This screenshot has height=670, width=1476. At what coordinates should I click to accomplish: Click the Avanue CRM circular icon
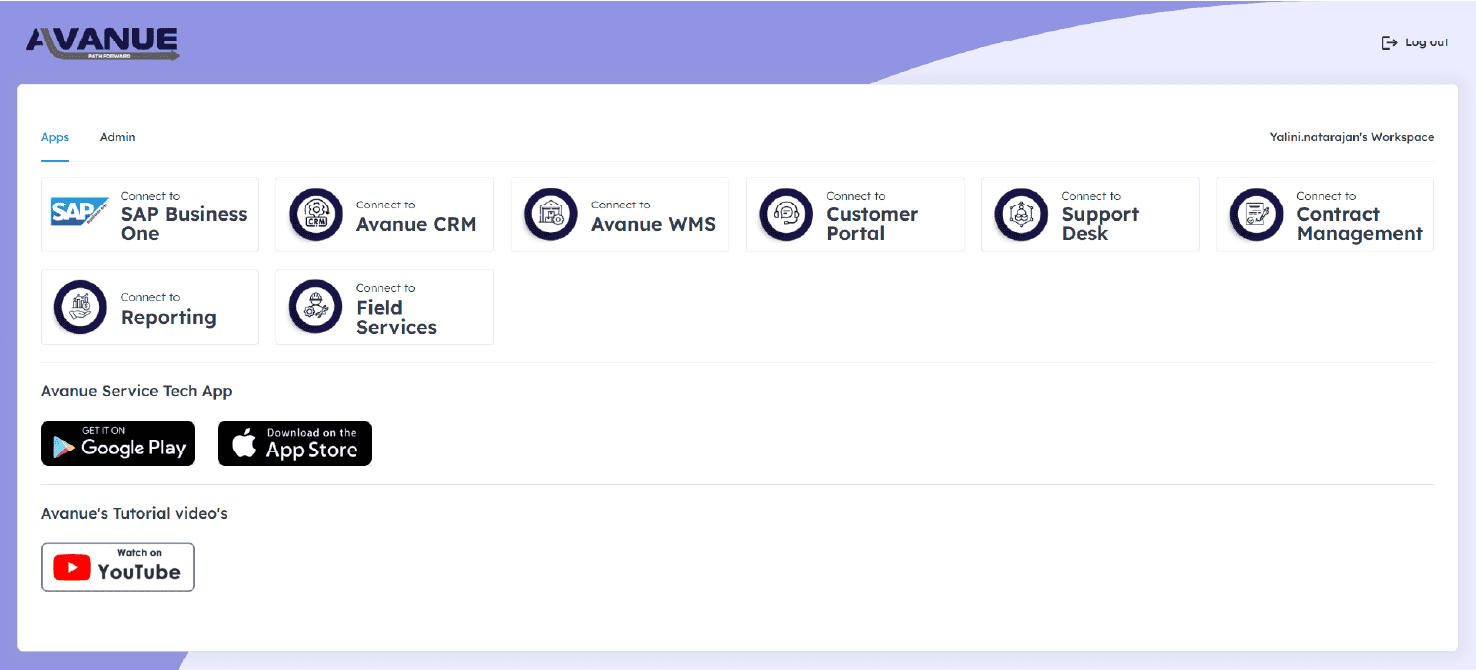pos(315,215)
